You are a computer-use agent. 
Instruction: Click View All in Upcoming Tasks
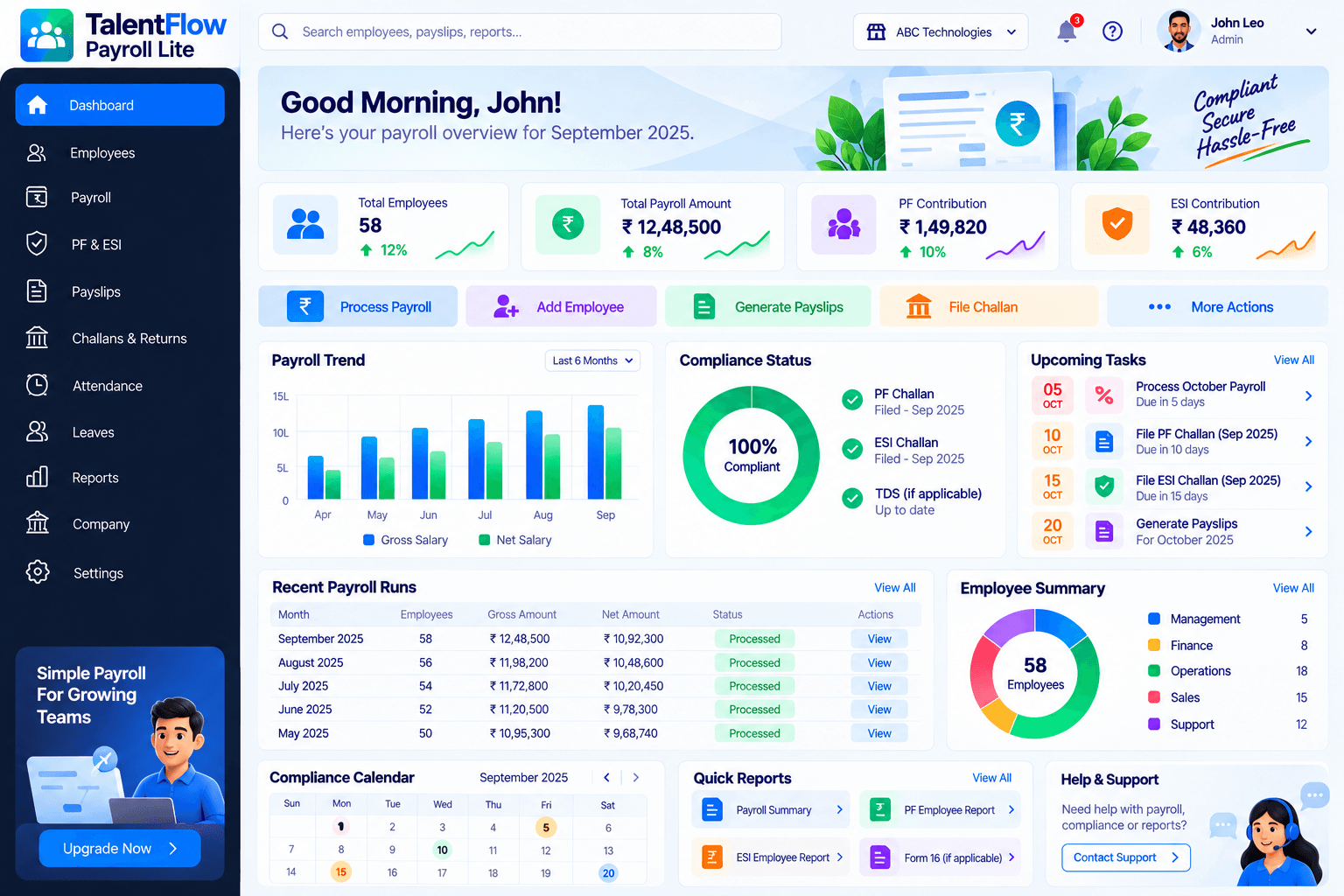(1293, 360)
